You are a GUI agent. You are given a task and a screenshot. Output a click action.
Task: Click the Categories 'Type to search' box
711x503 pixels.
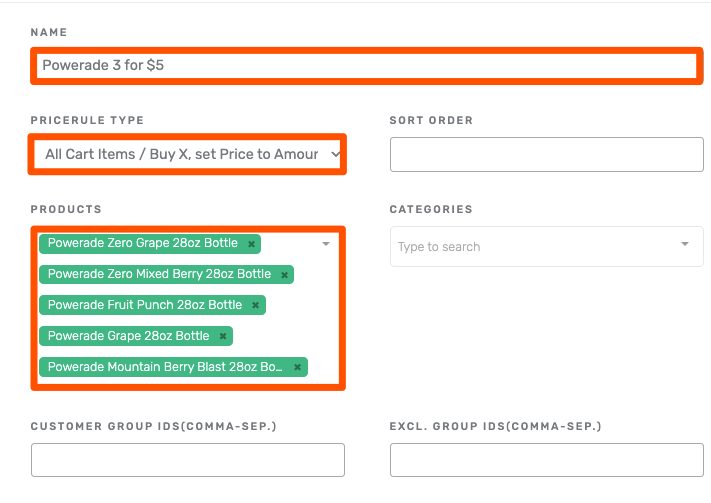[x=530, y=246]
